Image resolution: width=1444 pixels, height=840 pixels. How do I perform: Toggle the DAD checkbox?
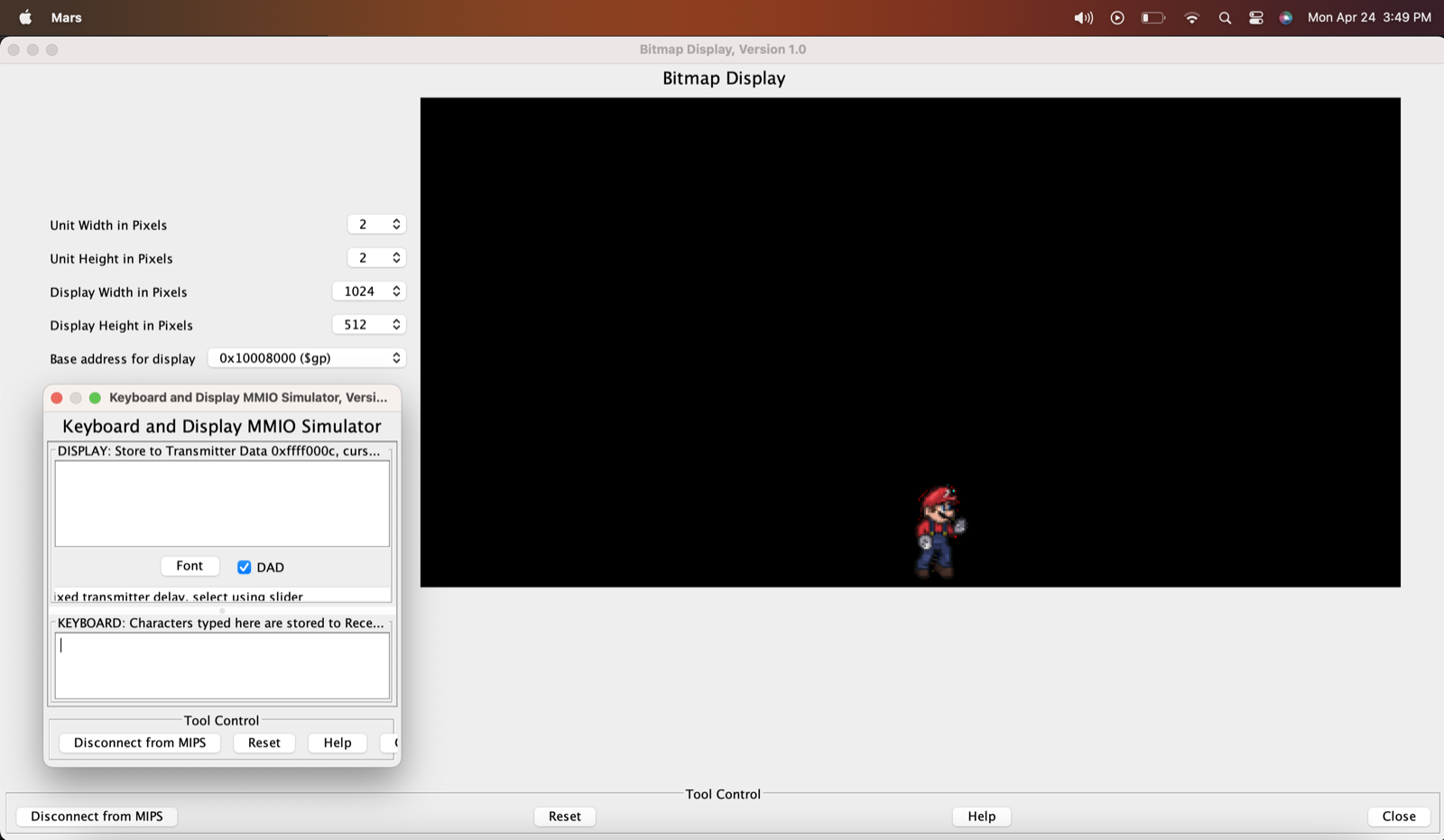(244, 567)
